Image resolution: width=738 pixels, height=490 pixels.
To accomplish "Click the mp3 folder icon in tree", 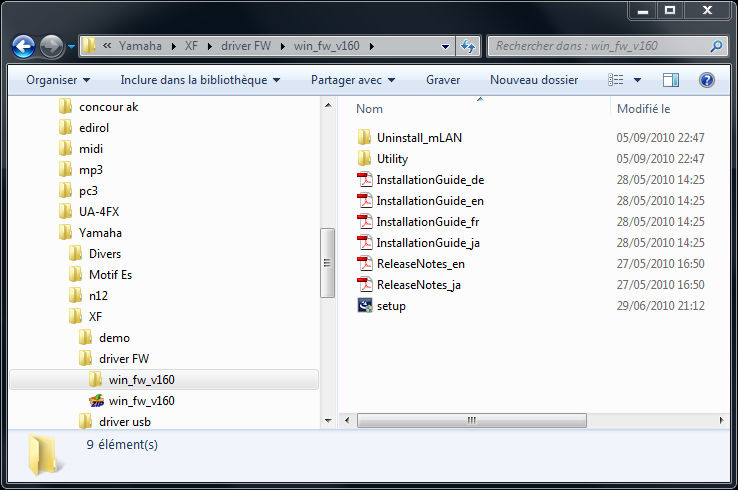I will pos(65,169).
